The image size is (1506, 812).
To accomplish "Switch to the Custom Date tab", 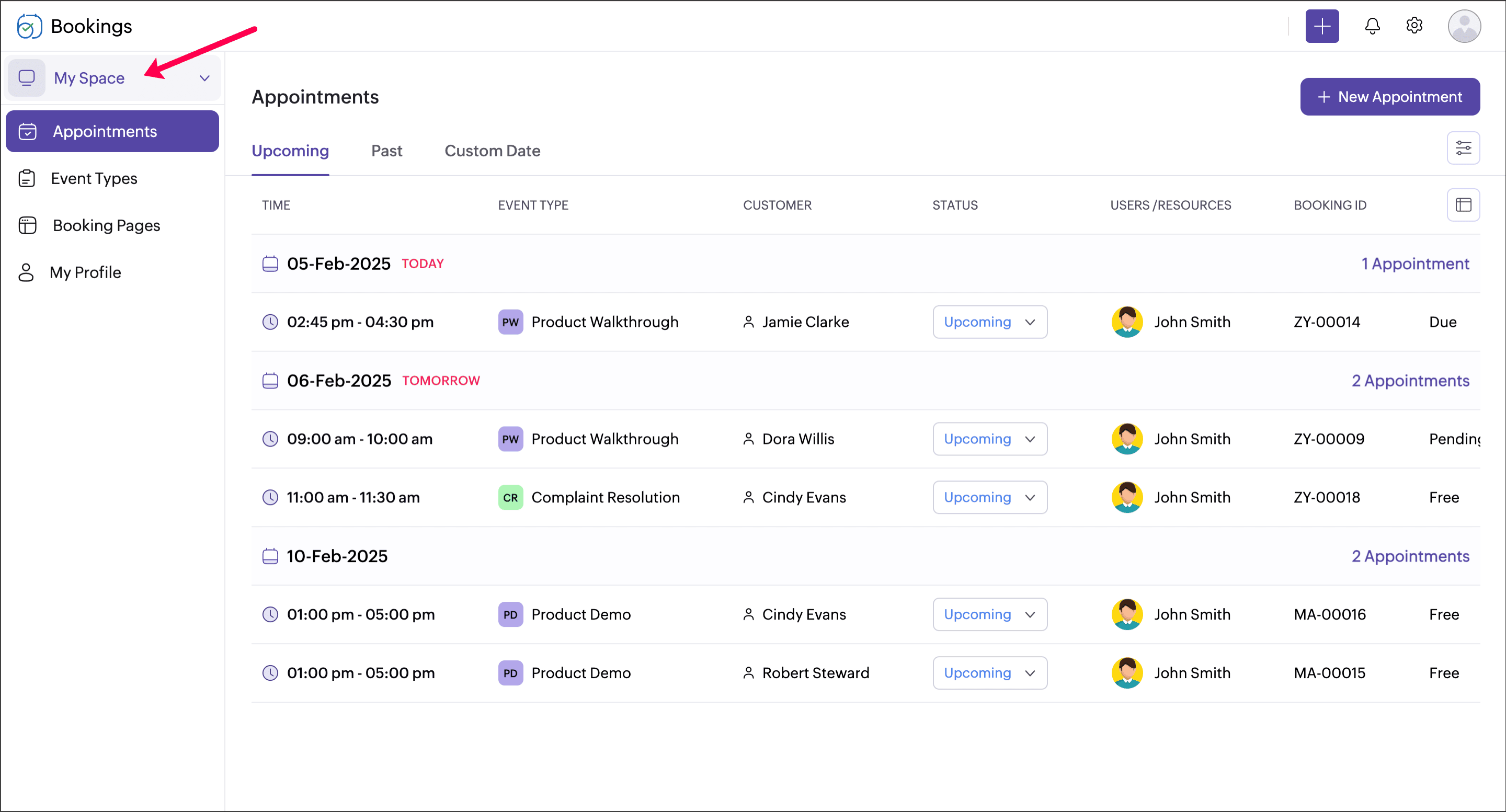I will point(492,151).
